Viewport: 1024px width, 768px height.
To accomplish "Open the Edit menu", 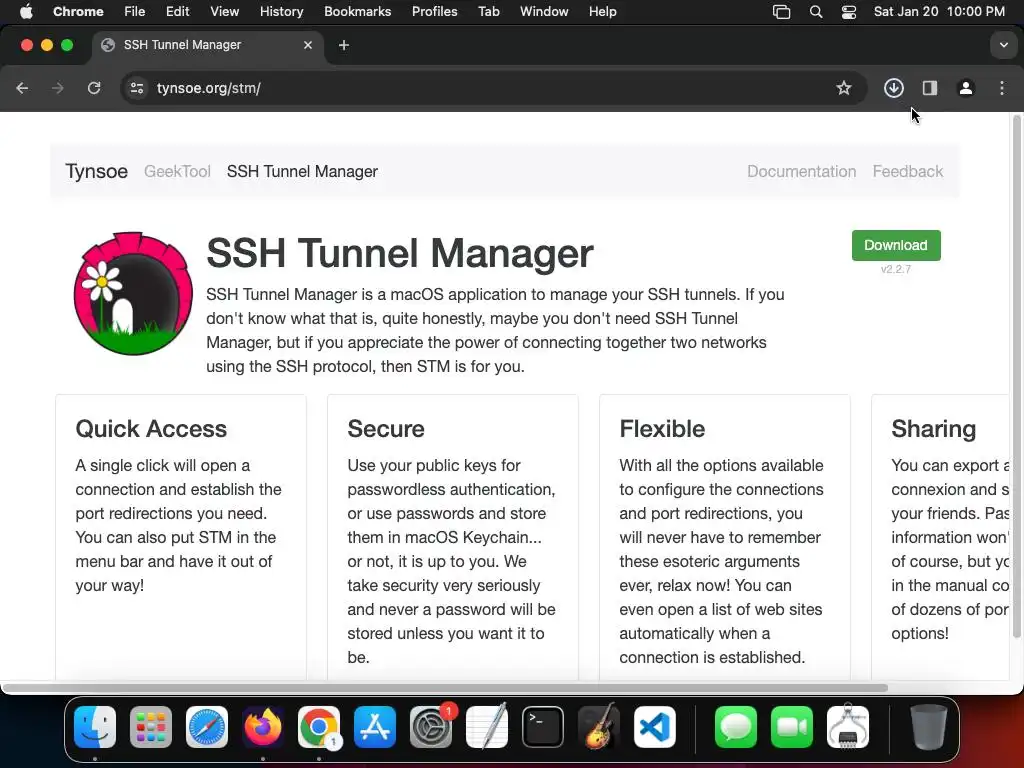I will 177,11.
